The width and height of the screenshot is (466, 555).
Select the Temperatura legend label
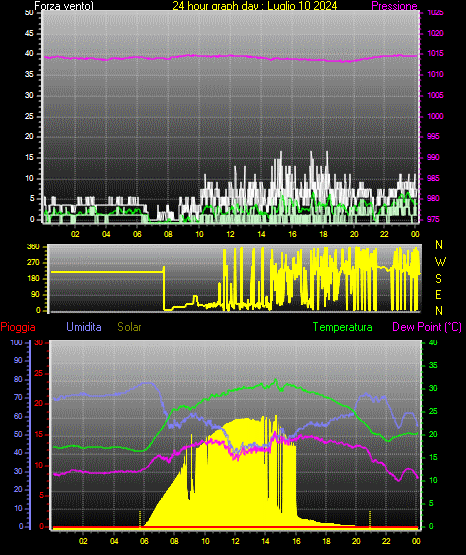tap(343, 327)
